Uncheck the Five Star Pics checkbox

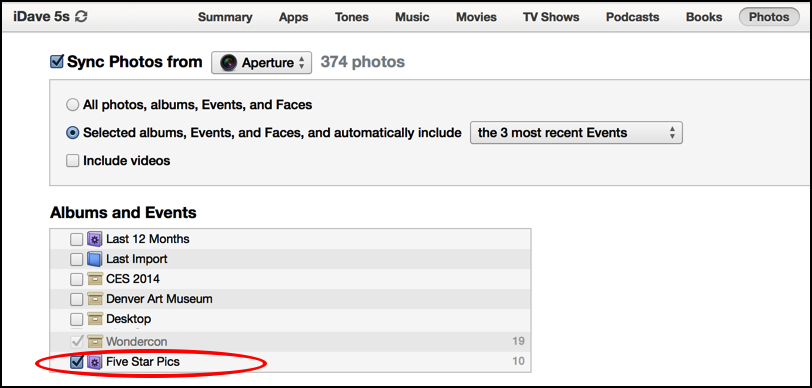click(77, 362)
